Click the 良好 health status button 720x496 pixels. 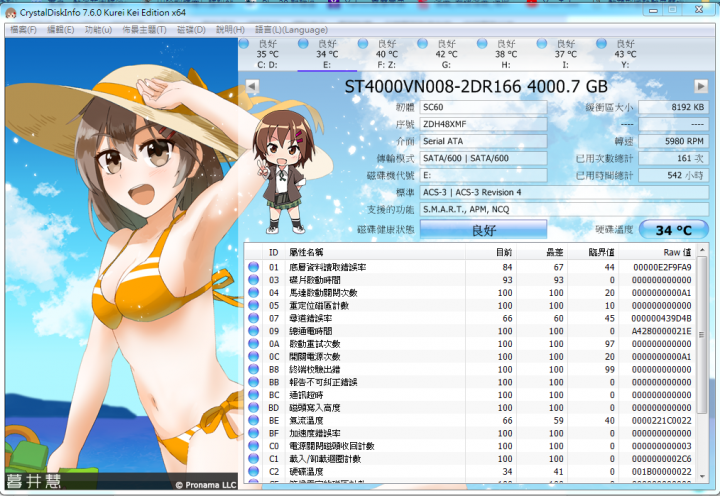[x=484, y=230]
